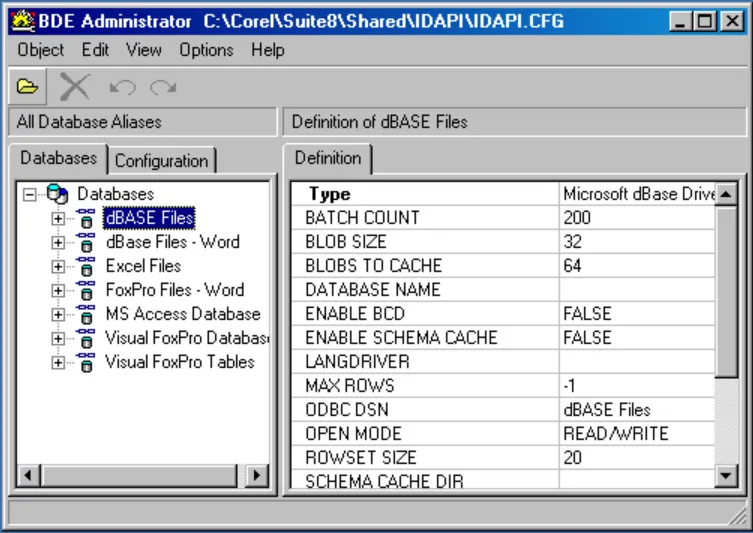The width and height of the screenshot is (753, 533).
Task: Click the SCHEMA CACHE DIR property label
Action: tap(384, 481)
